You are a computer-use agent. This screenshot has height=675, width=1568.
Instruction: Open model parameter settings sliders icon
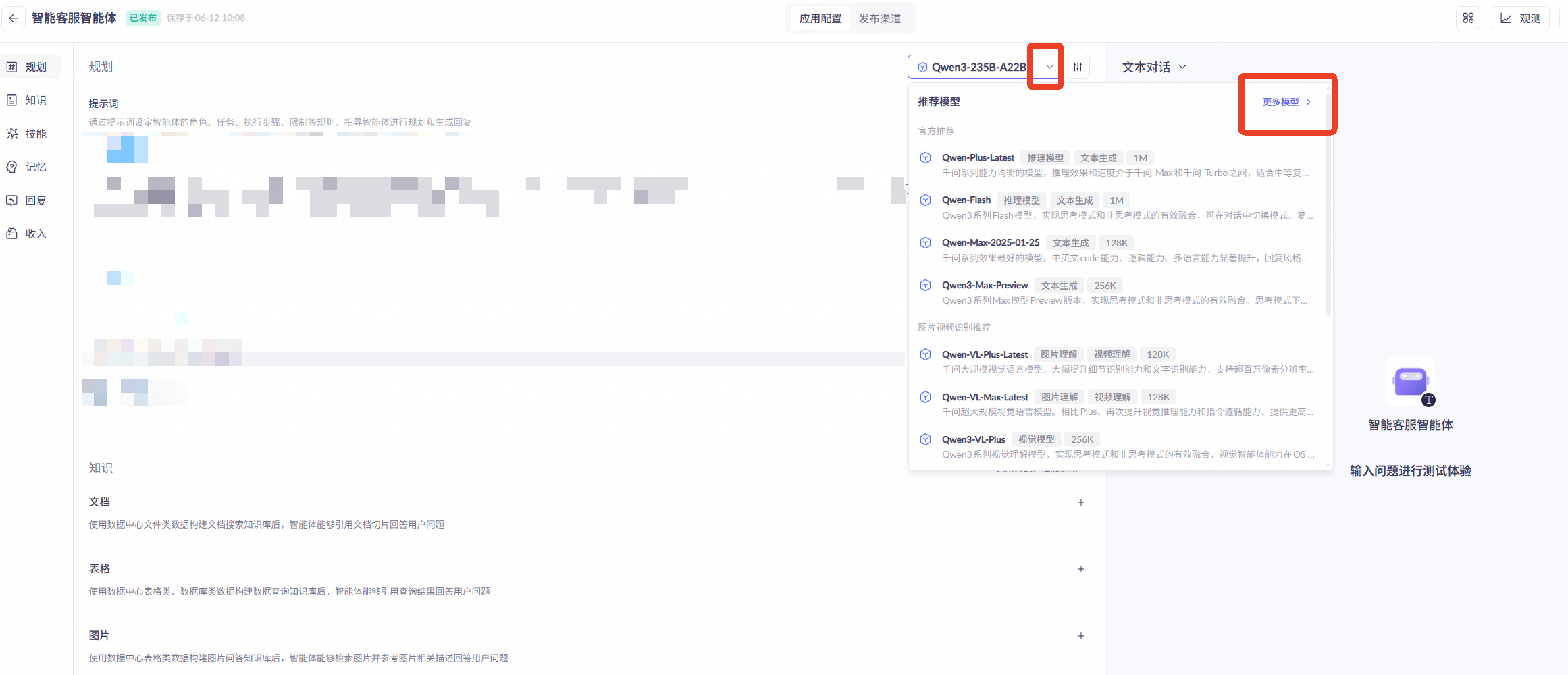(1078, 67)
